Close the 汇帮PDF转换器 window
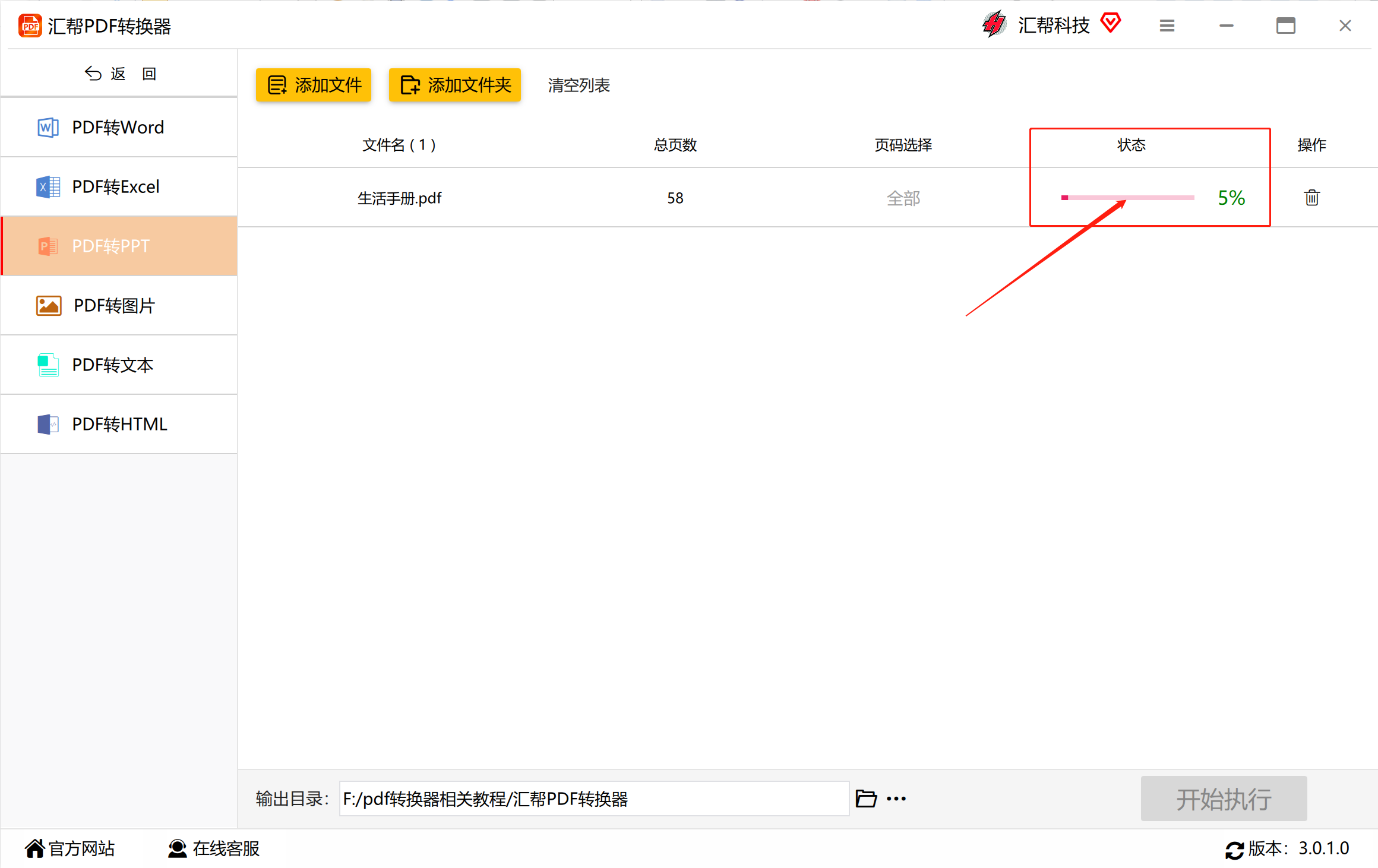Image resolution: width=1378 pixels, height=868 pixels. (1345, 26)
